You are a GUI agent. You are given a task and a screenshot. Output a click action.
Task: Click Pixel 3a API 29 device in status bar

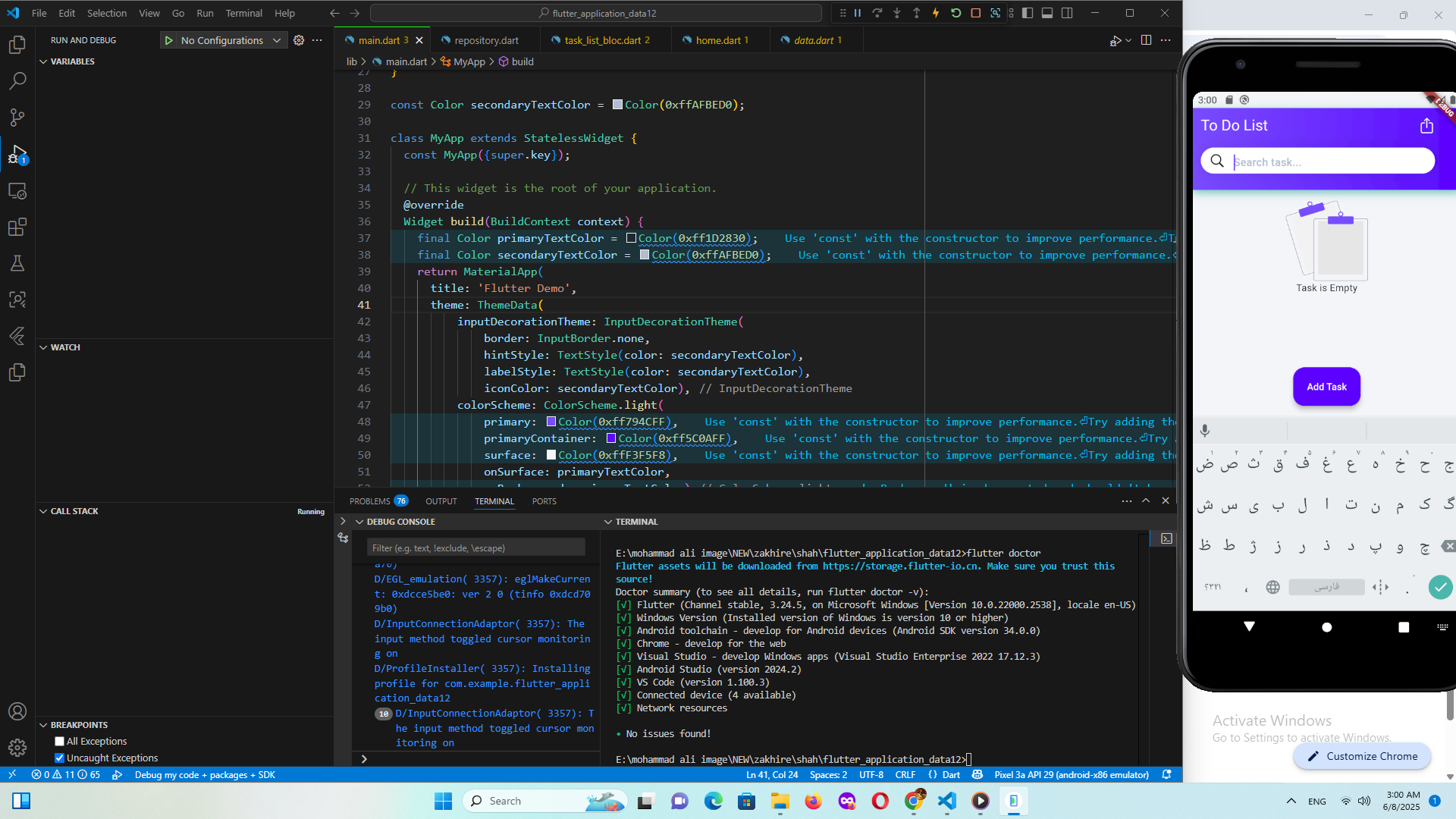tap(1071, 774)
